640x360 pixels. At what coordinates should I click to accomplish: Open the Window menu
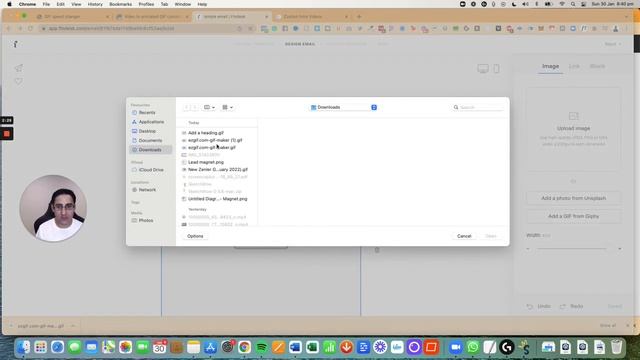182,4
